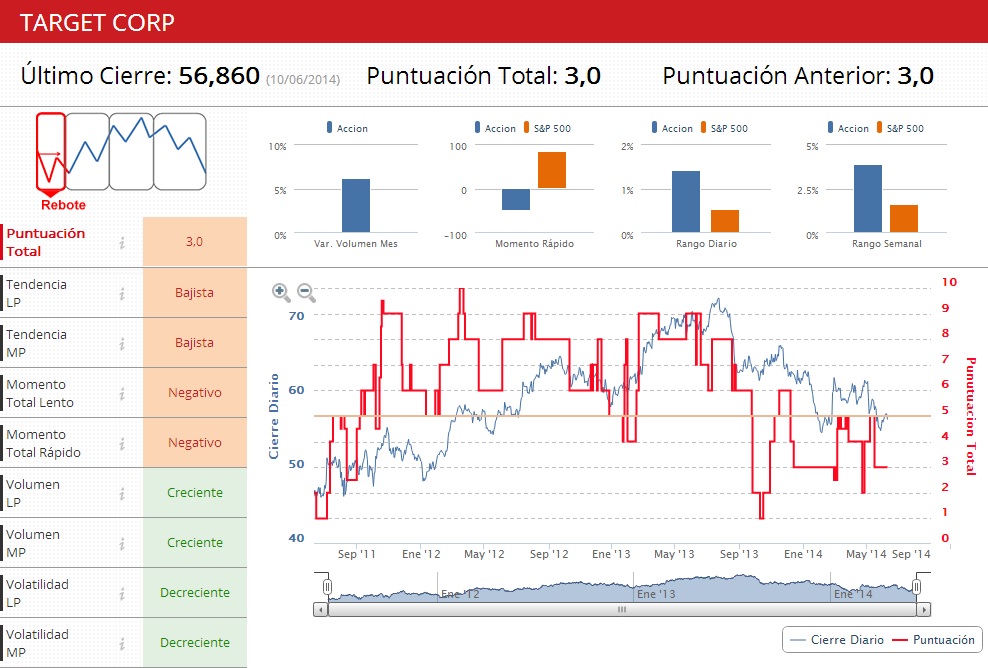Click the Momento Total Lento row label
Image resolution: width=988 pixels, height=668 pixels.
(40, 393)
